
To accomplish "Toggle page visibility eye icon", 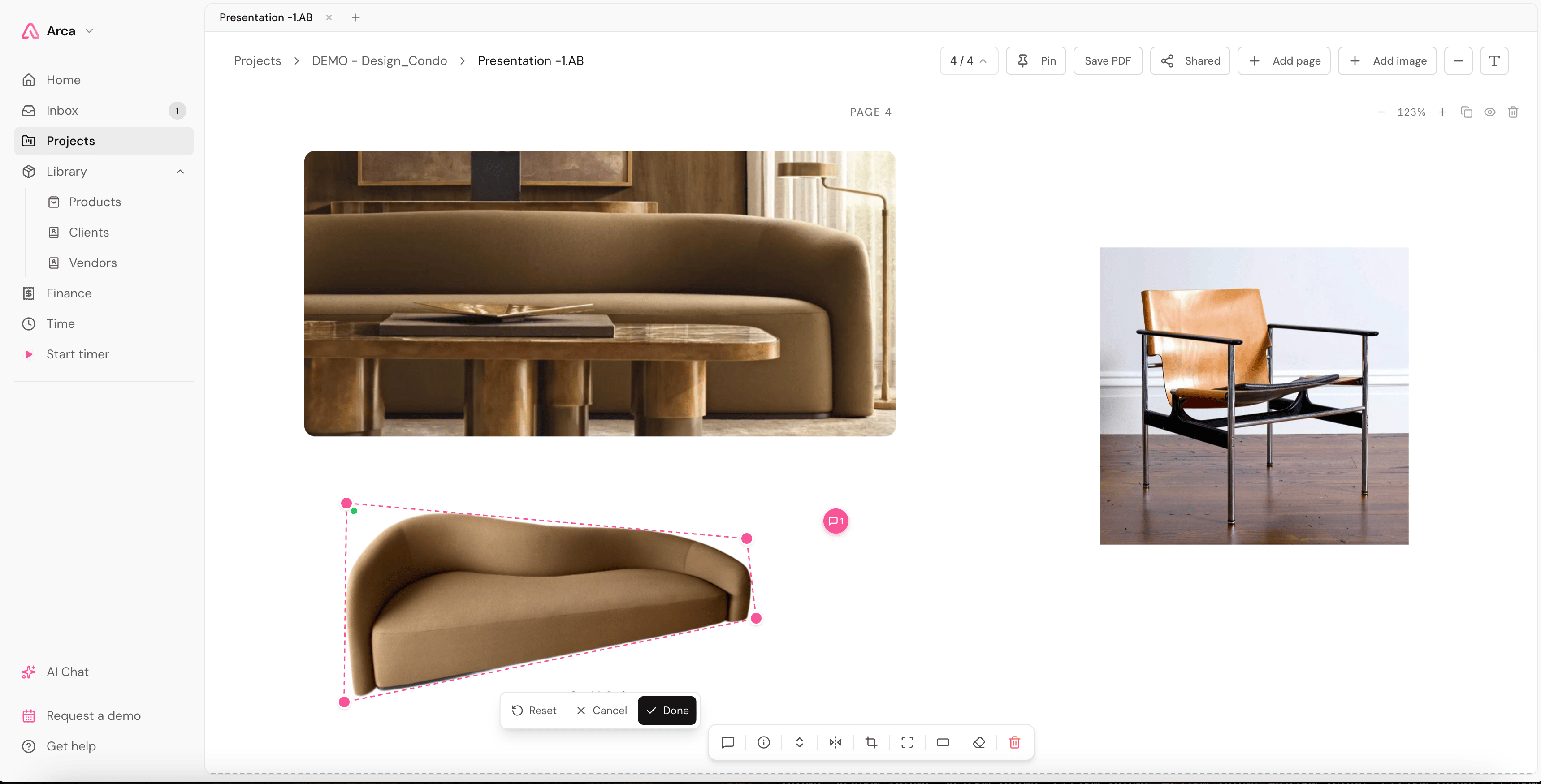I will coord(1489,112).
